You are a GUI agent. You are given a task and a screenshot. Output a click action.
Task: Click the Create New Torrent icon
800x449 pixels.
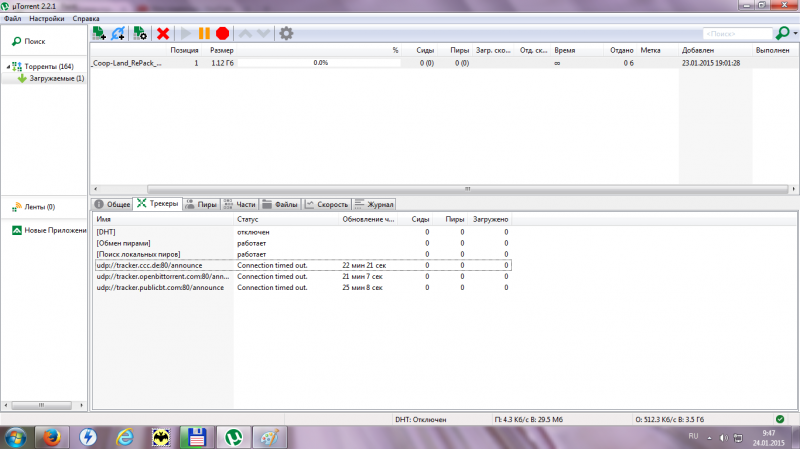tap(140, 34)
